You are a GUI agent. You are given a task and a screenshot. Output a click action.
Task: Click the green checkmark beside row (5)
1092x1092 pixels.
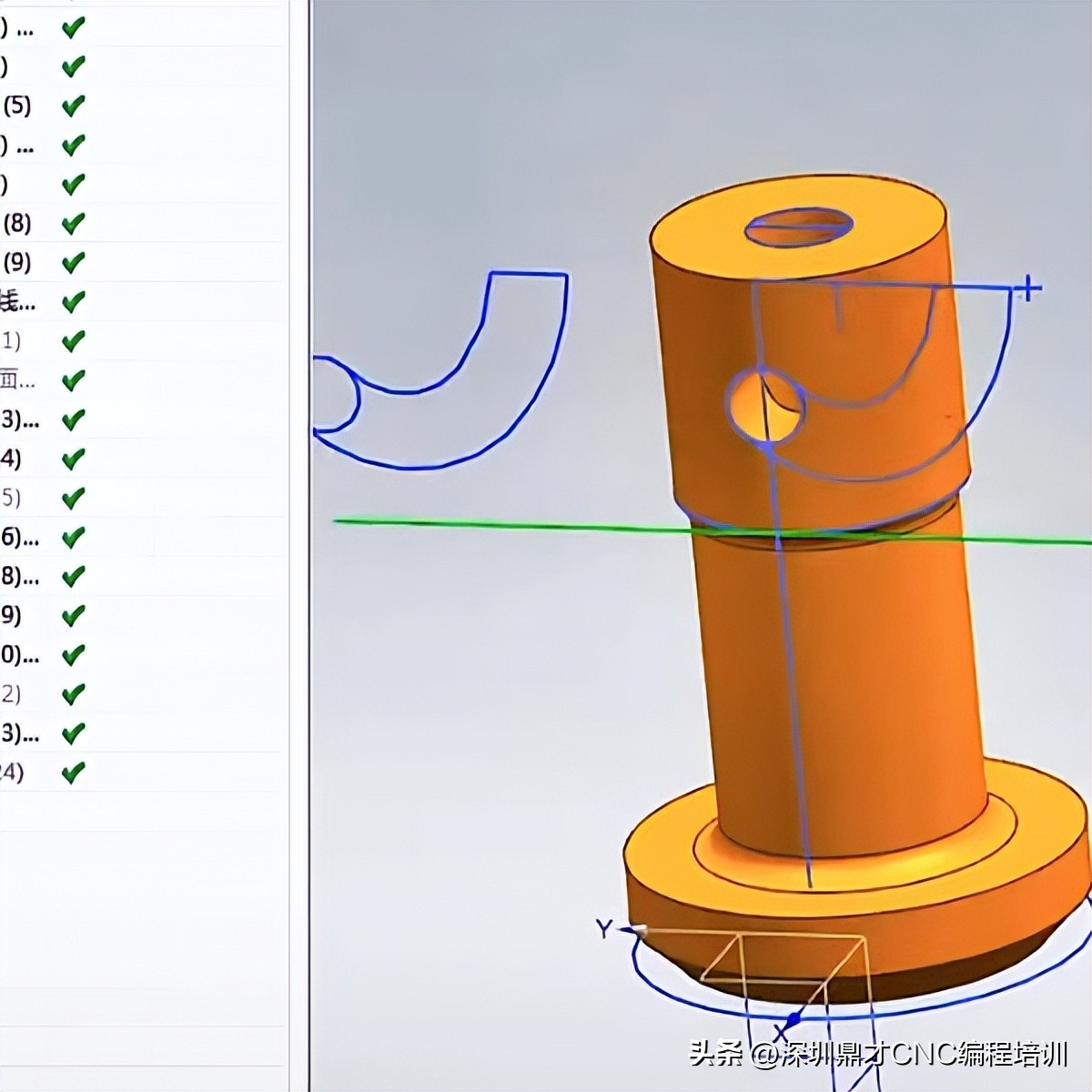73,106
